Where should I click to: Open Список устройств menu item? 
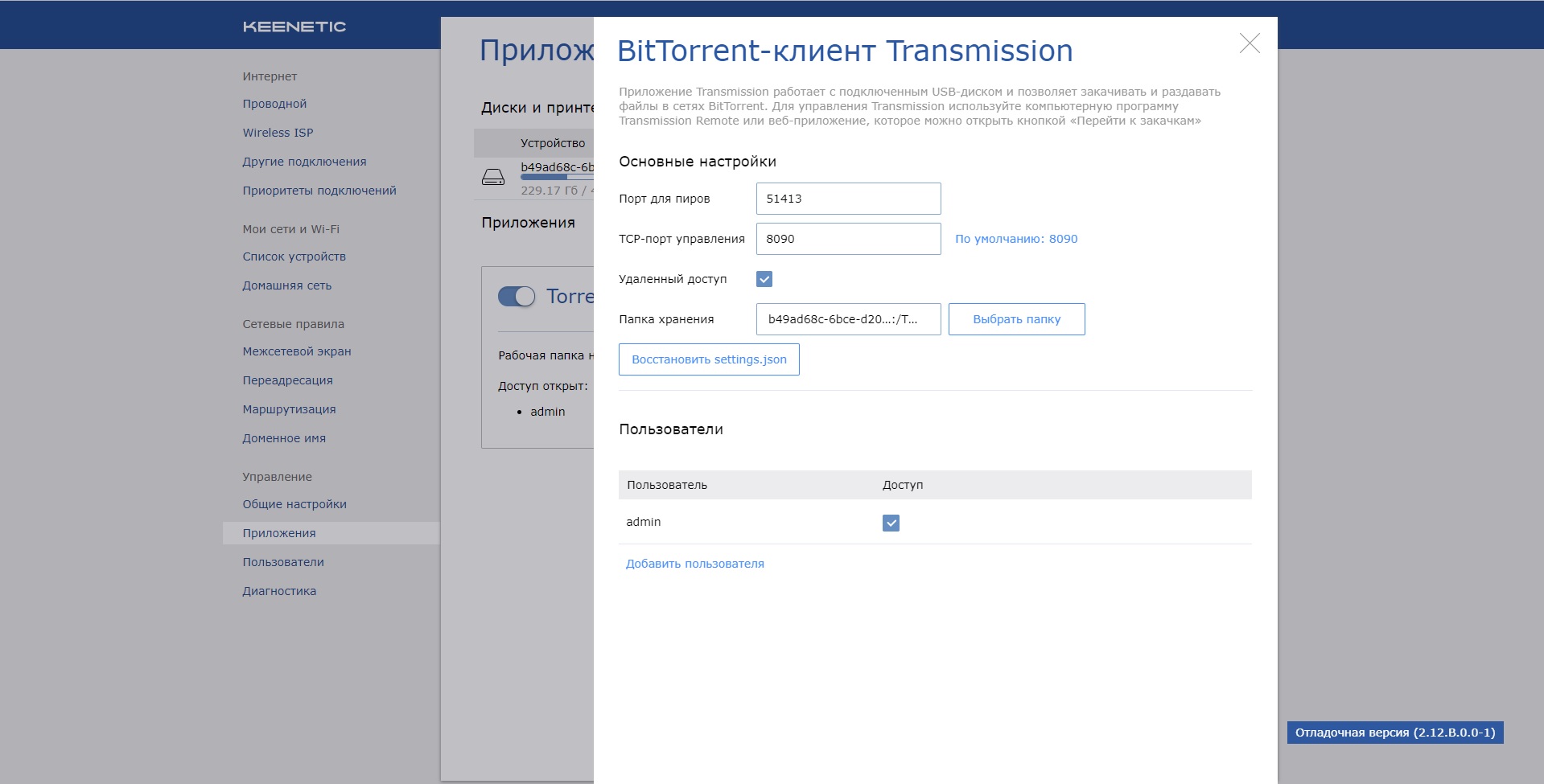pos(294,257)
